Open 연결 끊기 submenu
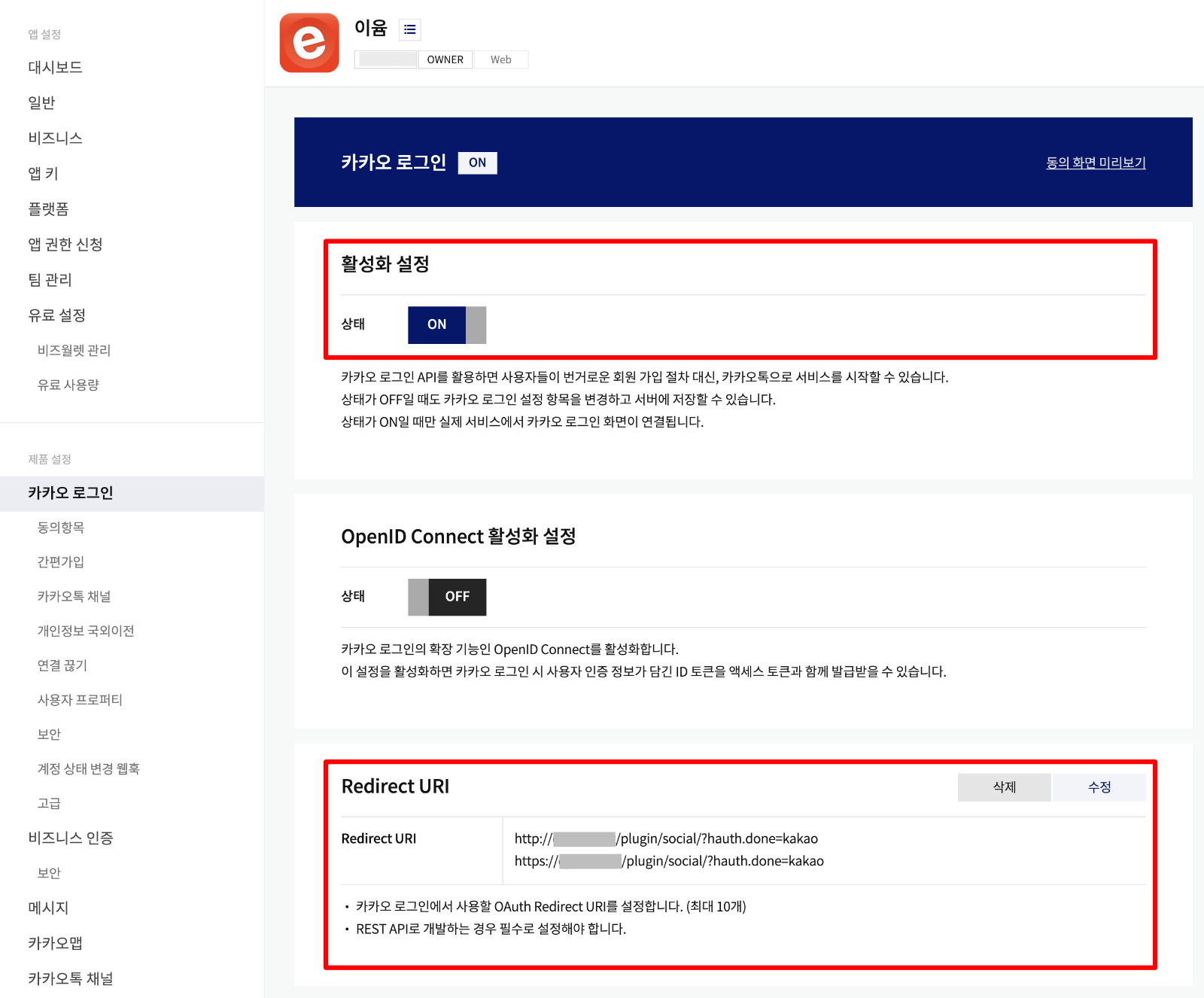This screenshot has width=1204, height=998. point(62,665)
